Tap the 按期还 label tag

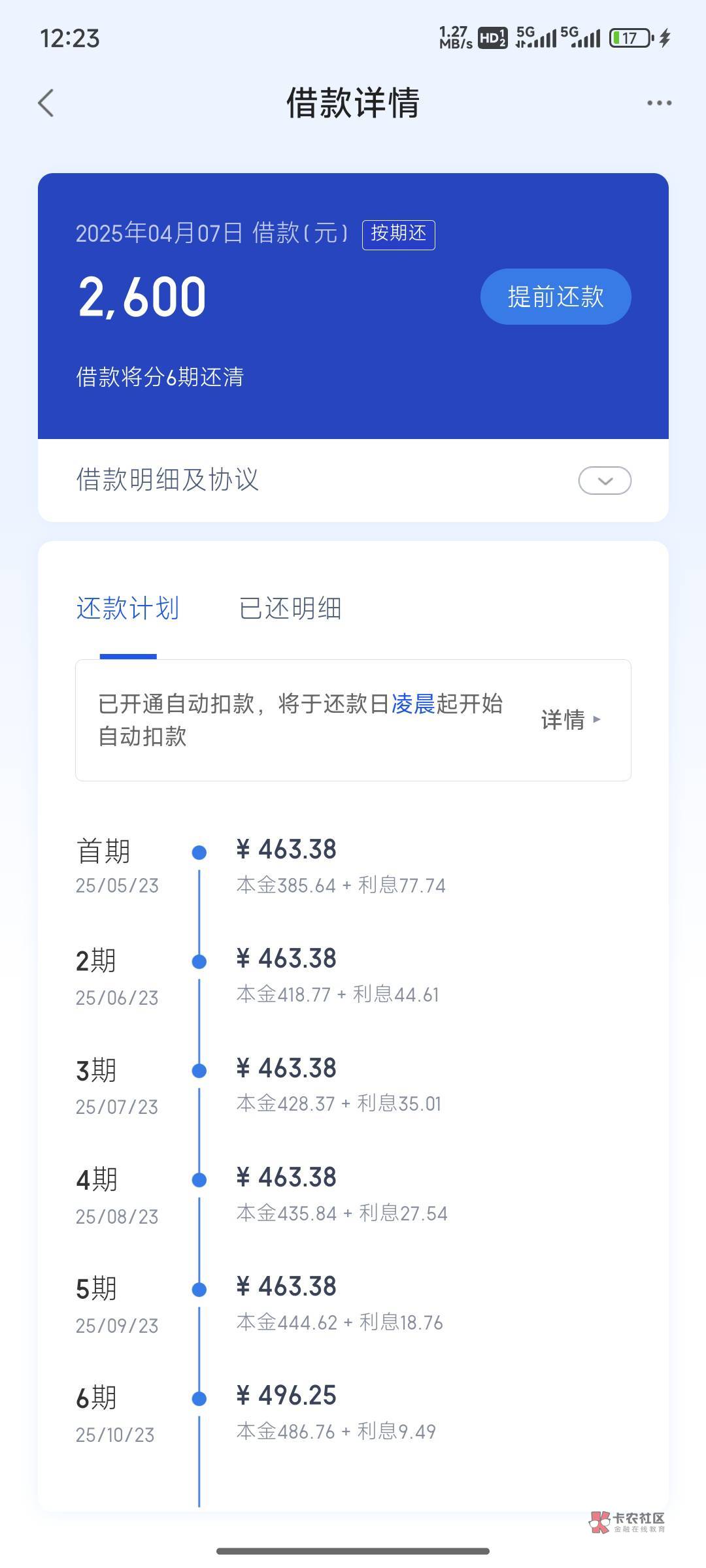point(398,234)
